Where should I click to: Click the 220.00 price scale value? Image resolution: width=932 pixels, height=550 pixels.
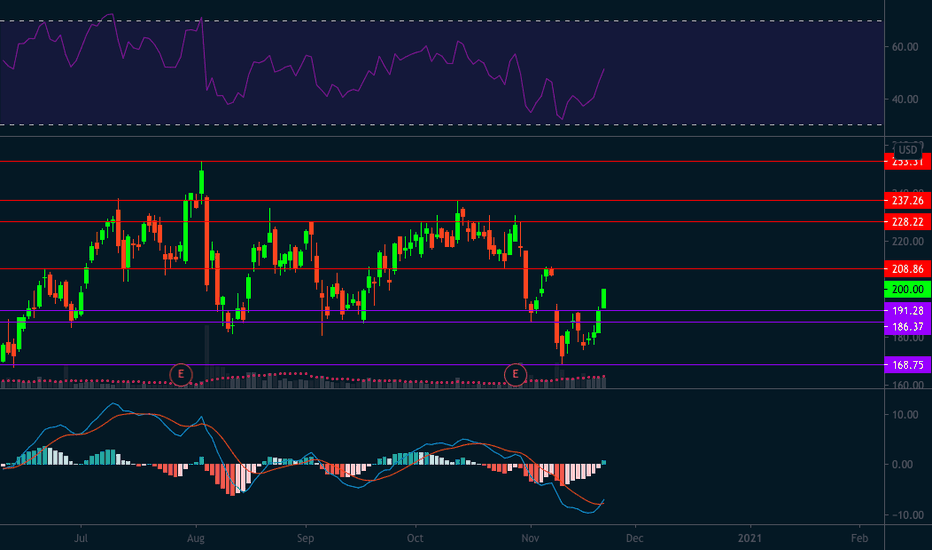click(908, 241)
